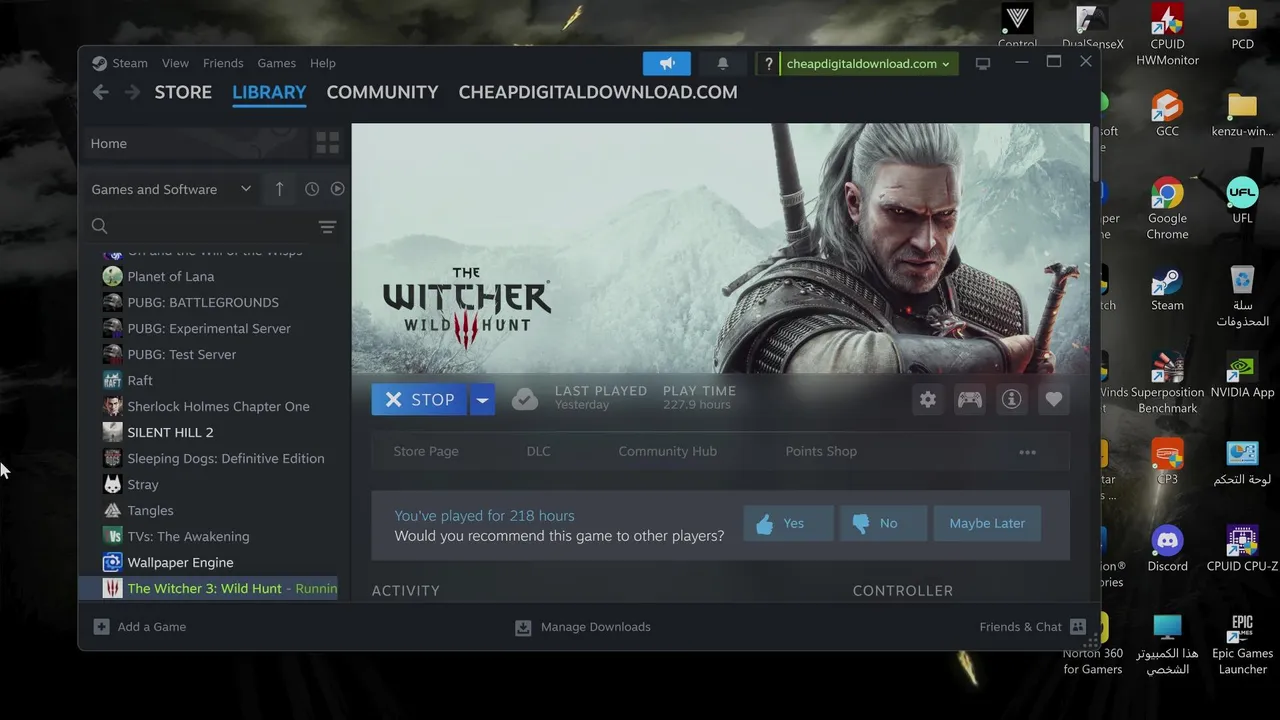Click the Steam announcements megaphone button
The image size is (1280, 720).
point(667,63)
